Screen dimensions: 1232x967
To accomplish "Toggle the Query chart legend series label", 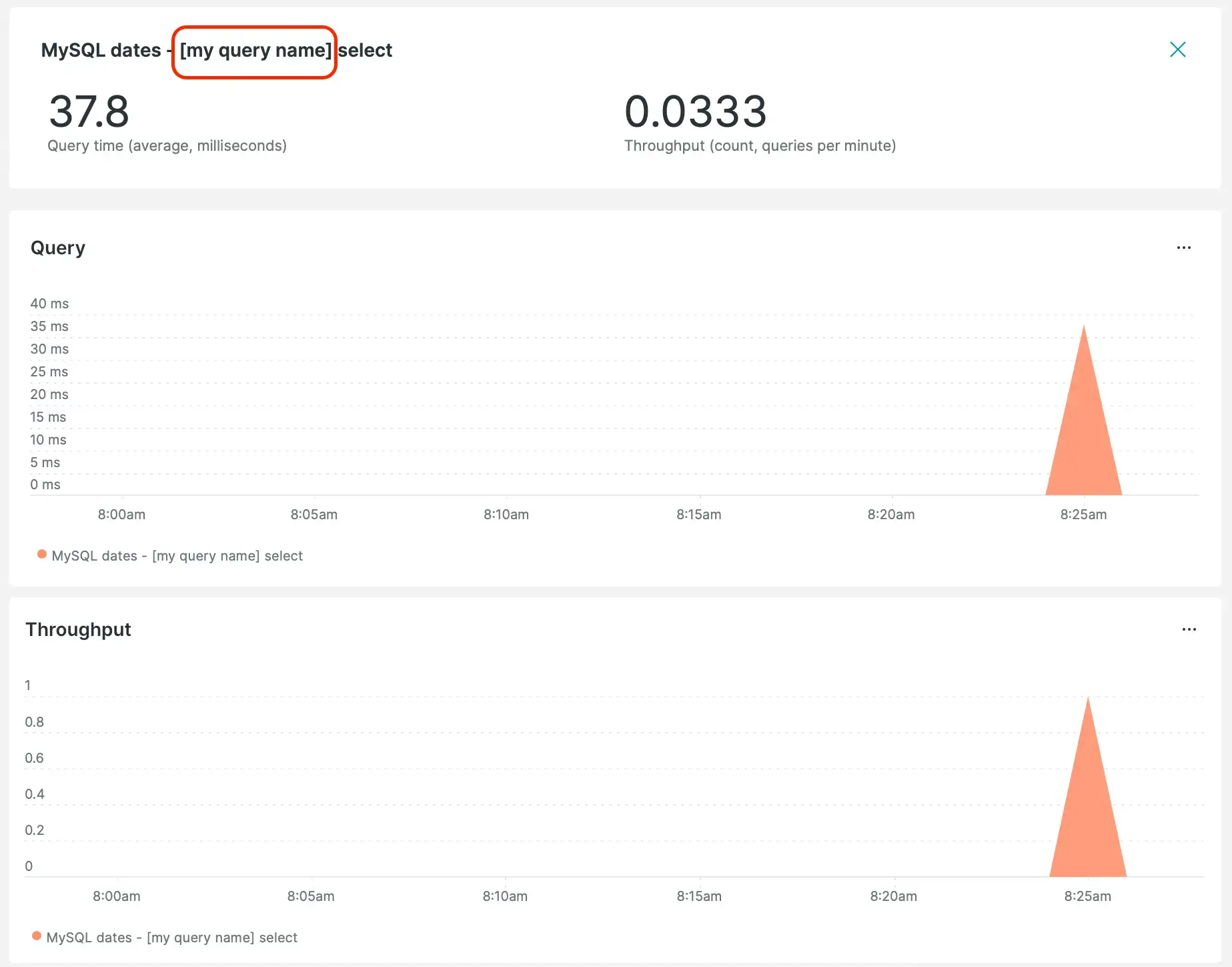I will coord(177,556).
